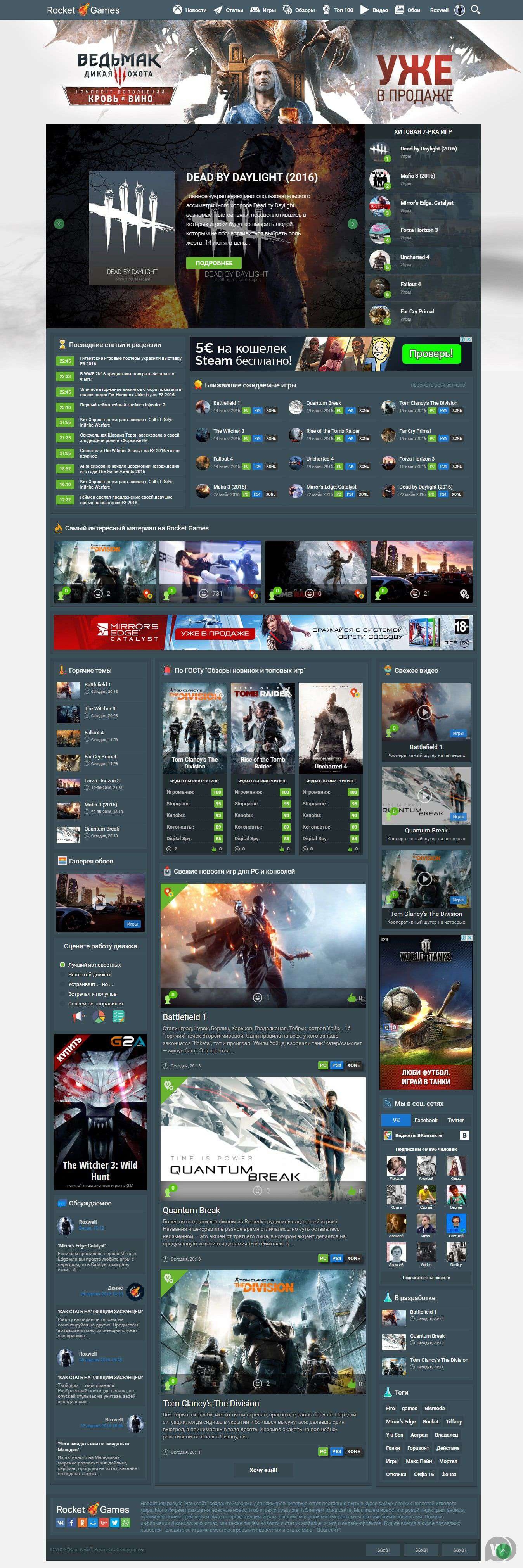The width and height of the screenshot is (523, 1568).
Task: Open the Google+ icon in the footer
Action: (x=104, y=1522)
